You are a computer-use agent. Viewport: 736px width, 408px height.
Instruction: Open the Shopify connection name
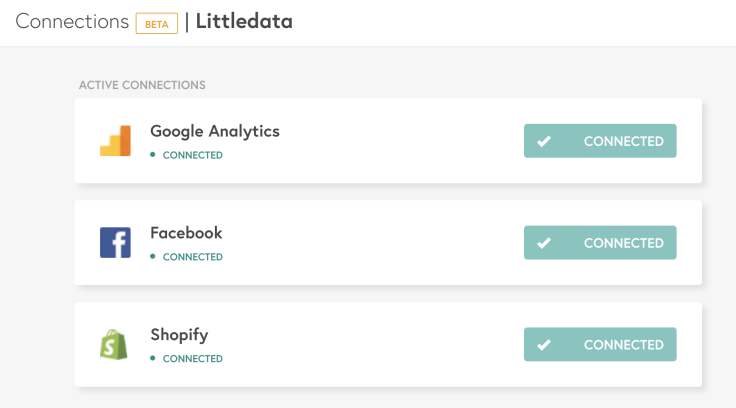pyautogui.click(x=179, y=335)
